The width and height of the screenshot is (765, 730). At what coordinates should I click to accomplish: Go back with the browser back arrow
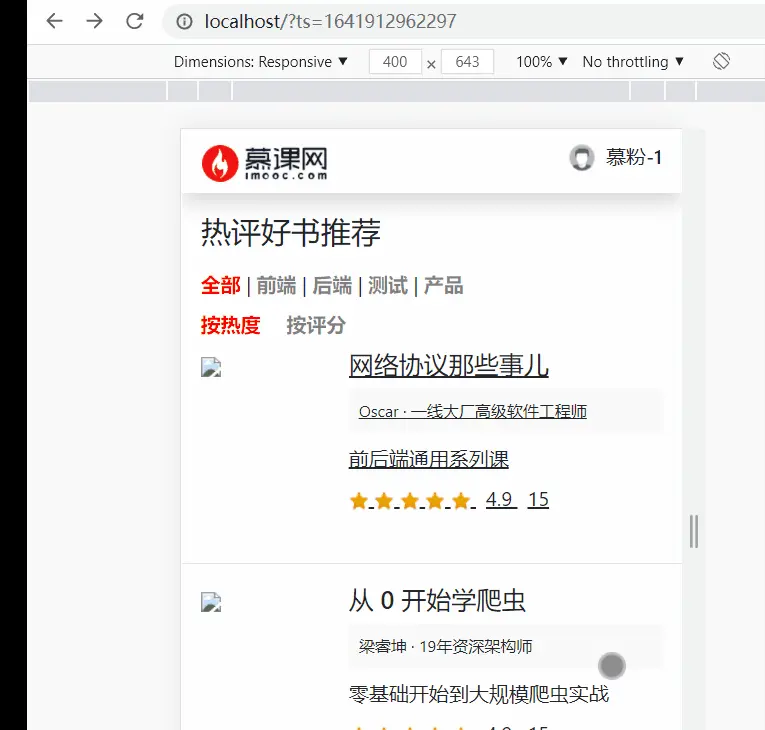tap(54, 21)
